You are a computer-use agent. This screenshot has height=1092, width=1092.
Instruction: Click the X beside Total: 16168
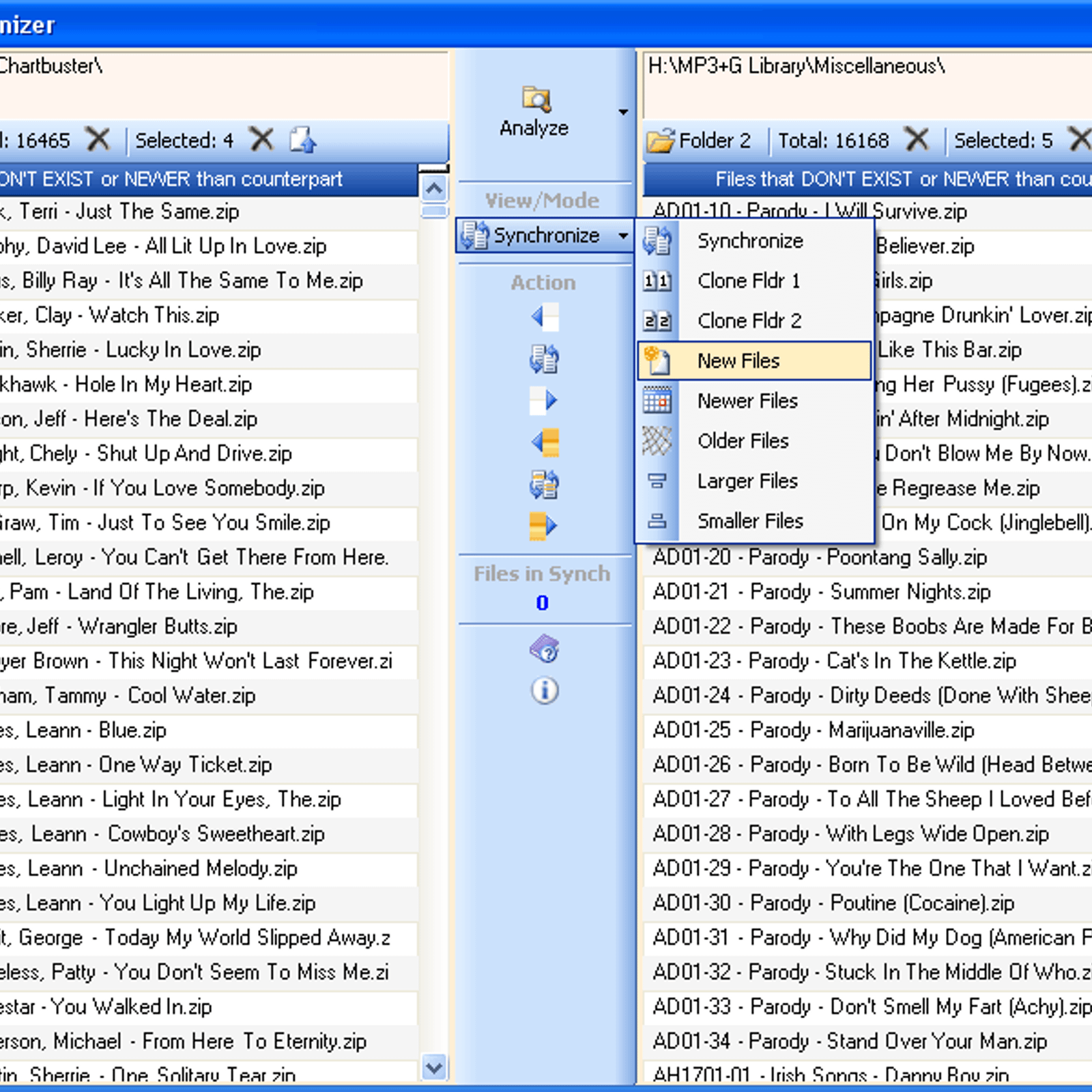[917, 140]
